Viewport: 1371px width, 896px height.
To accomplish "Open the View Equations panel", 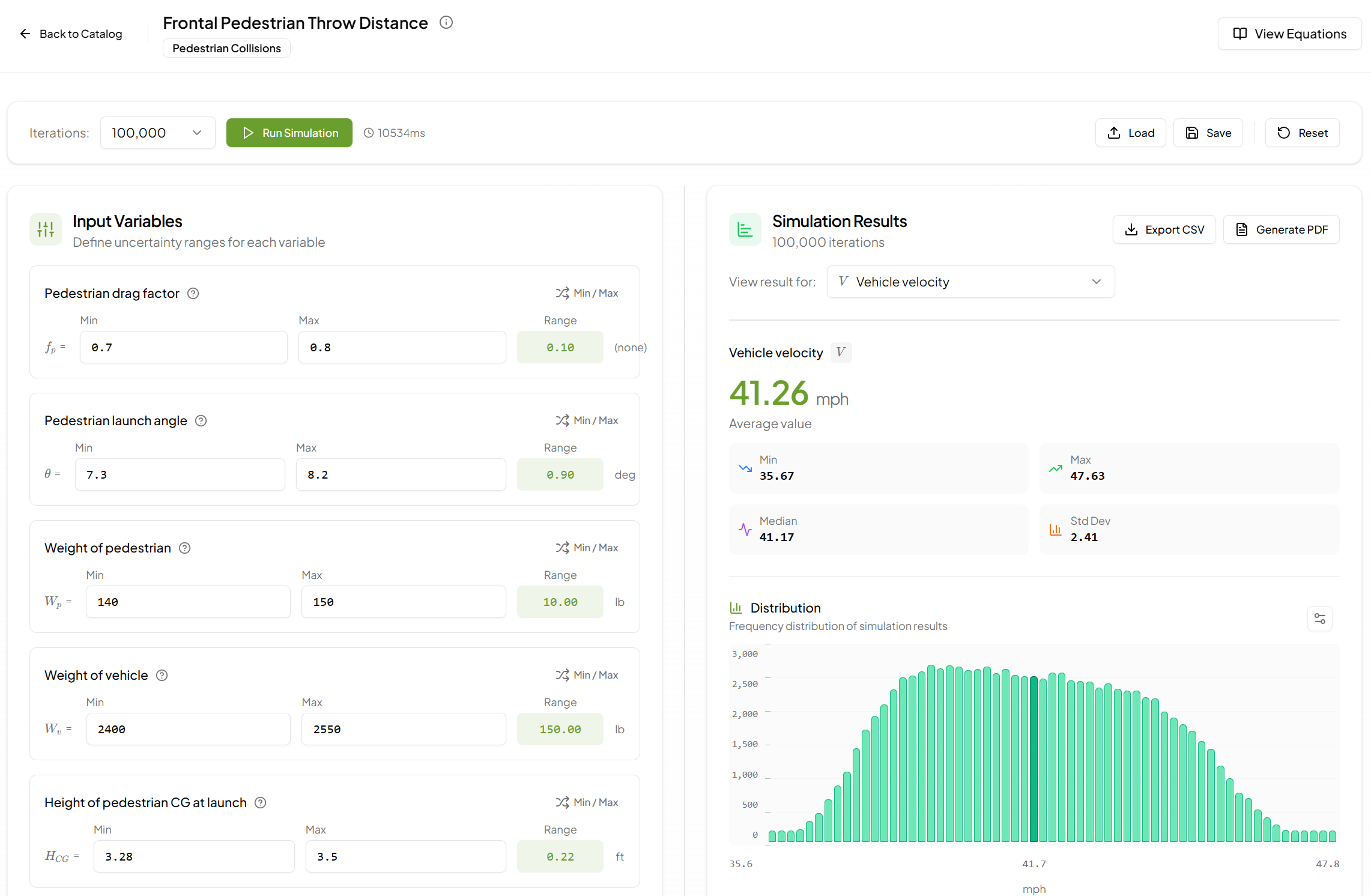I will 1289,33.
